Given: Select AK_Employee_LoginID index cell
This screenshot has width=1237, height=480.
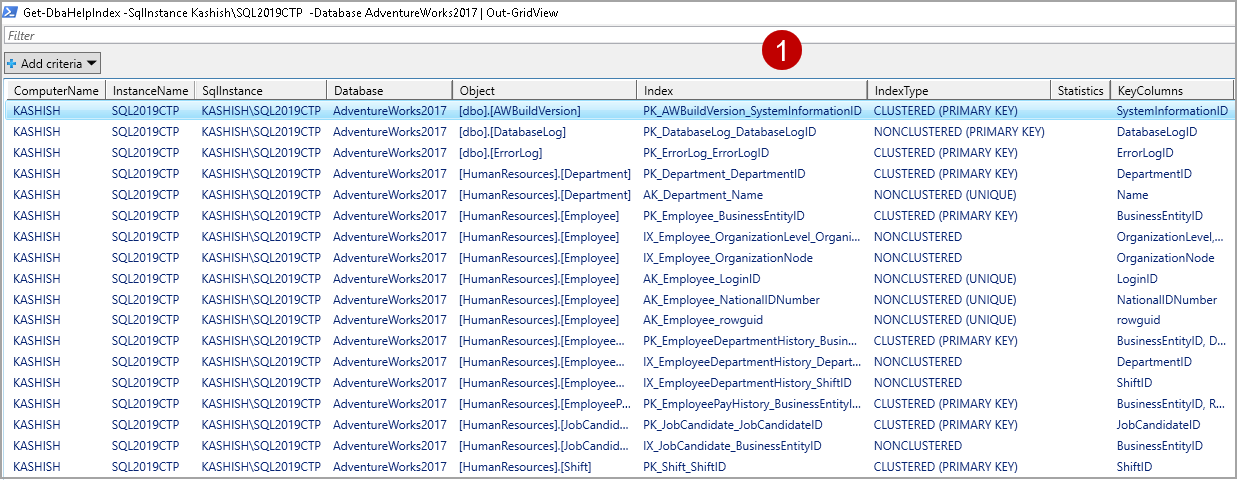Looking at the screenshot, I should (701, 279).
